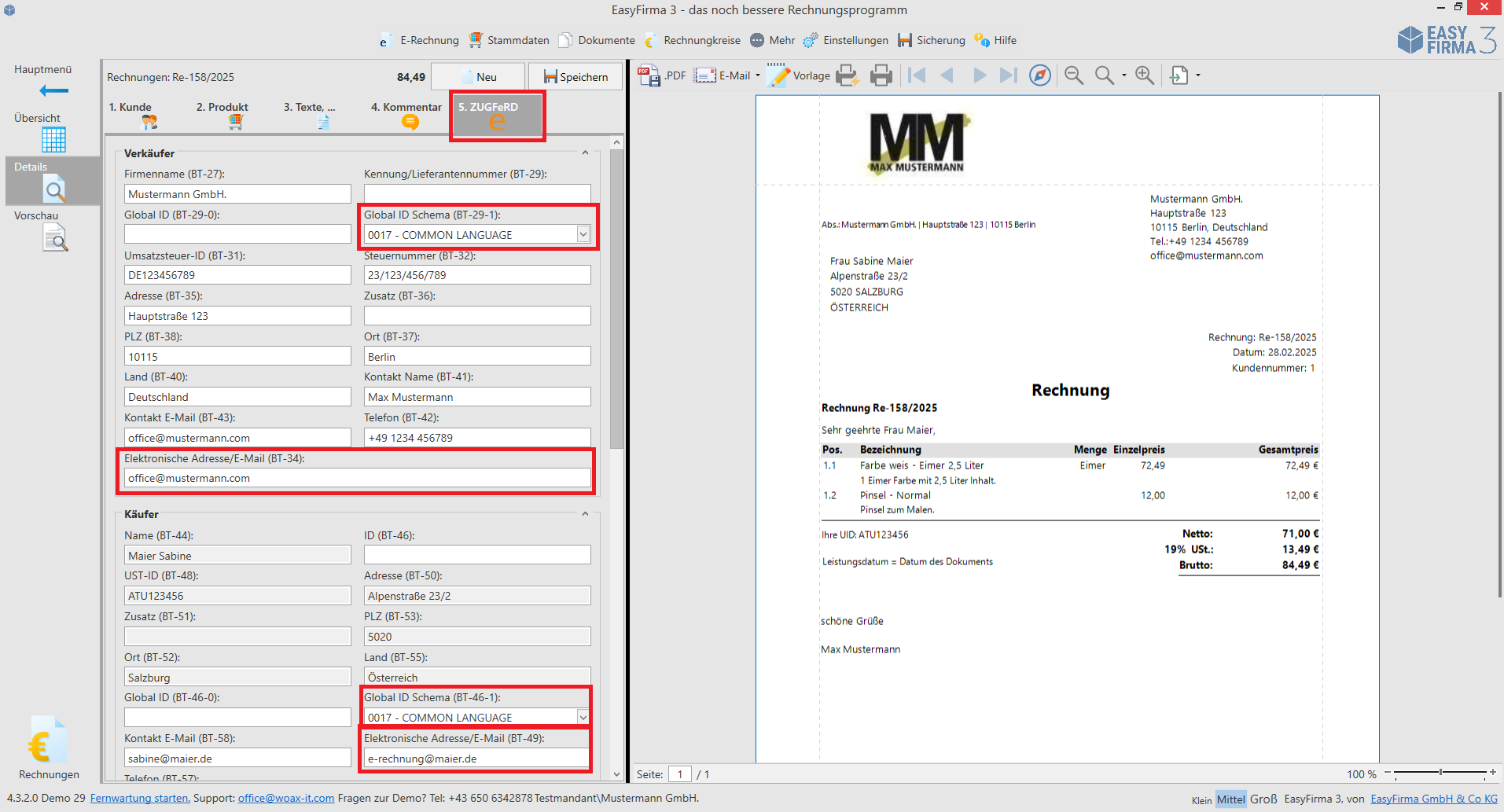
Task: Click the export document icon
Action: (1179, 75)
